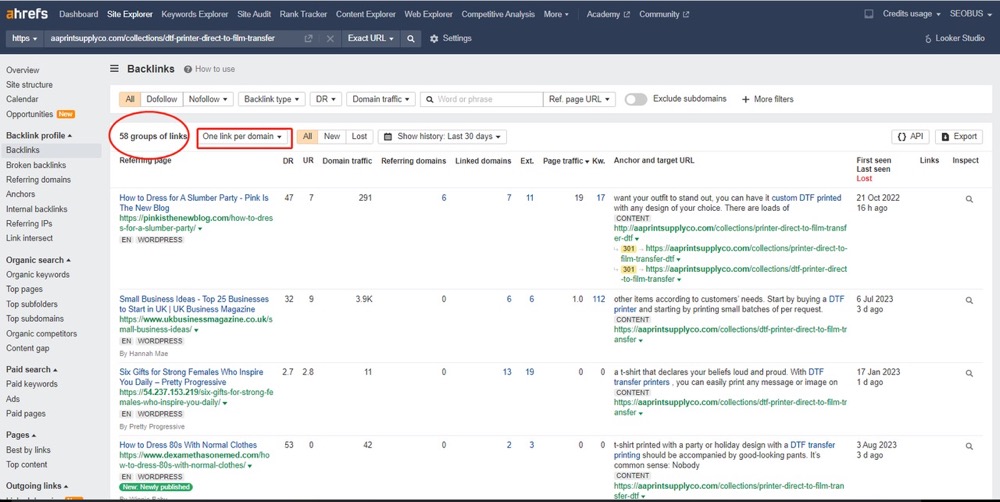The image size is (1000, 502).
Task: Open the Dashboard menu
Action: pyautogui.click(x=78, y=14)
